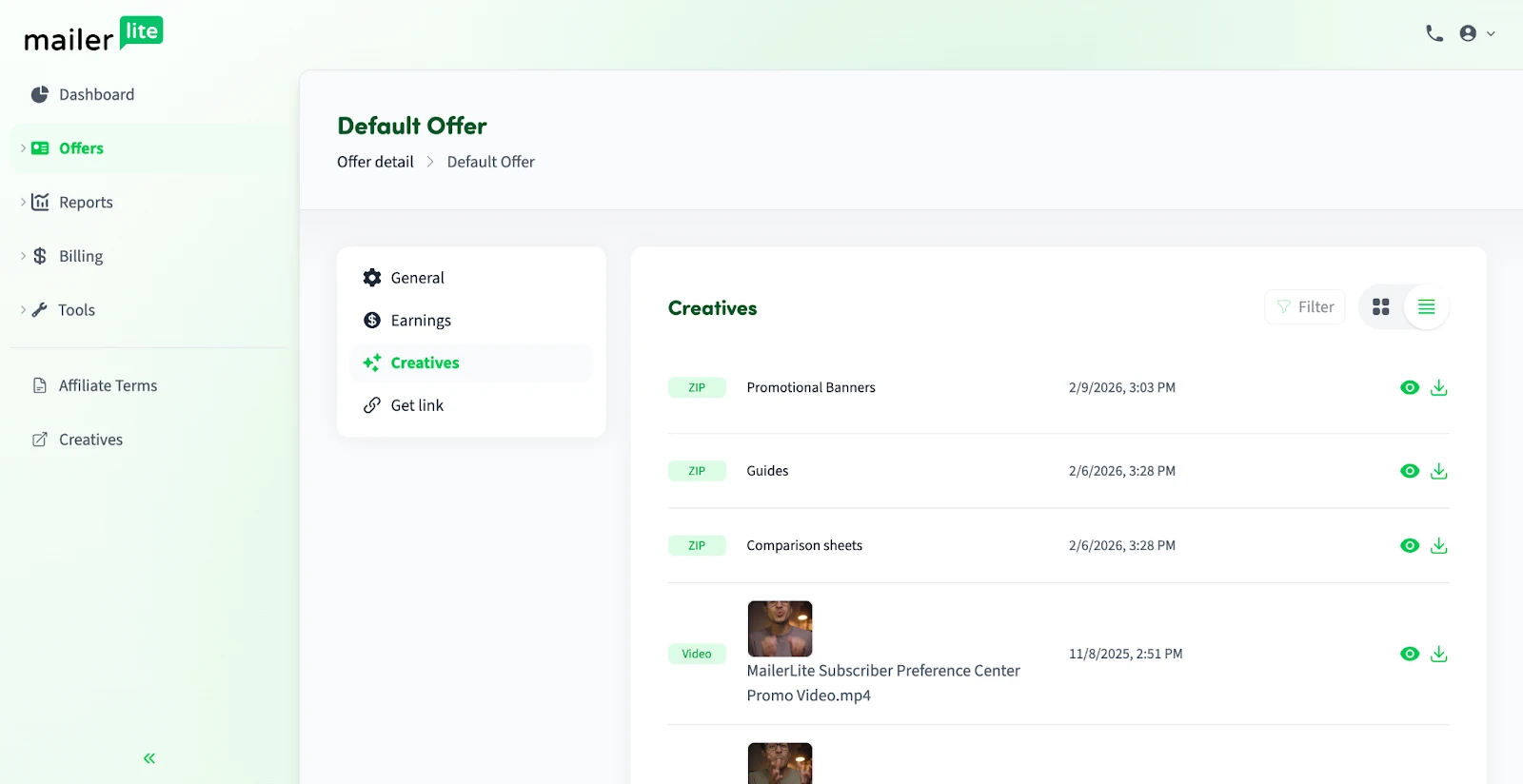Open Dashboard from the sidebar

(95, 94)
